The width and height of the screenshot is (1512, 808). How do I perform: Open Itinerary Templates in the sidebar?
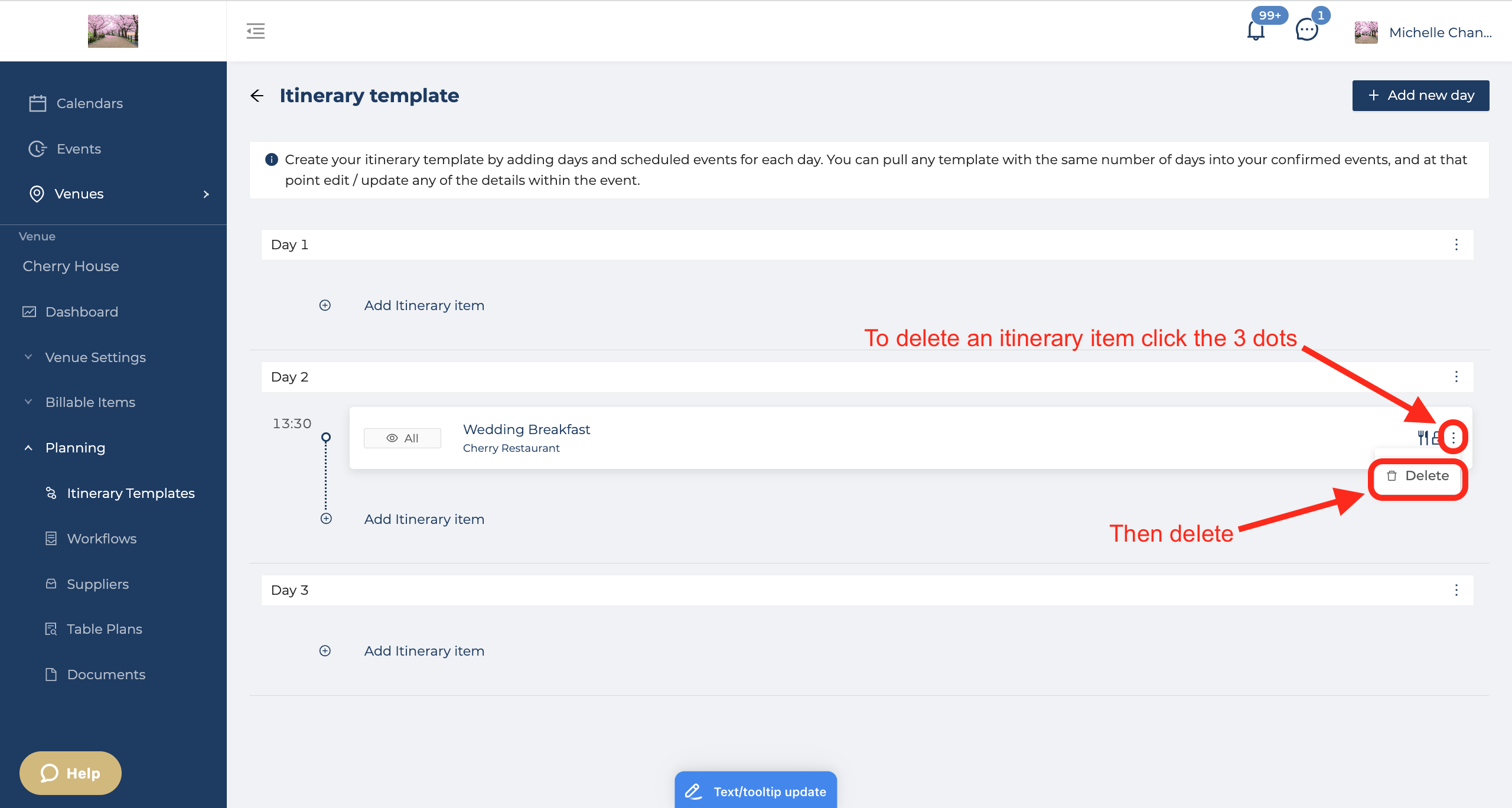pyautogui.click(x=131, y=493)
